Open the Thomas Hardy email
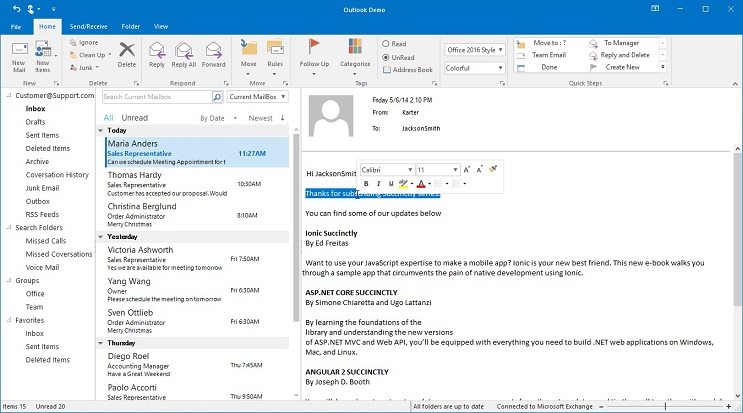The height and width of the screenshot is (413, 743). coord(195,184)
